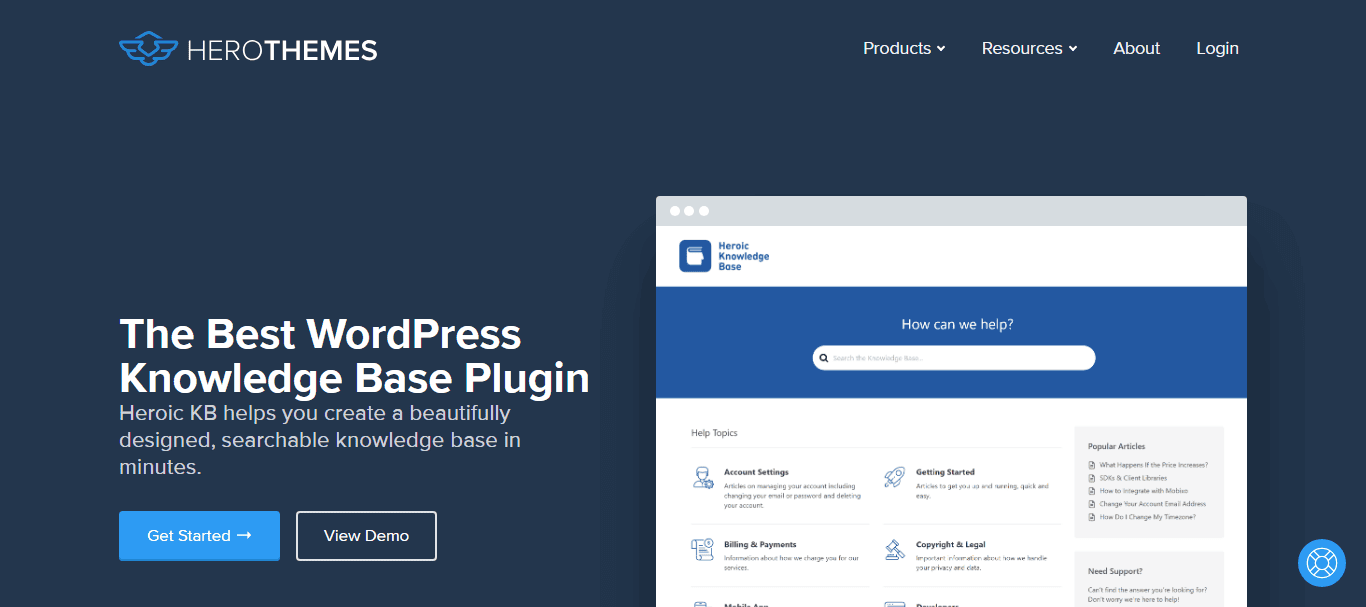Screen dimensions: 1366x607
Task: Click the HeroThemes winged logo icon
Action: pos(147,49)
